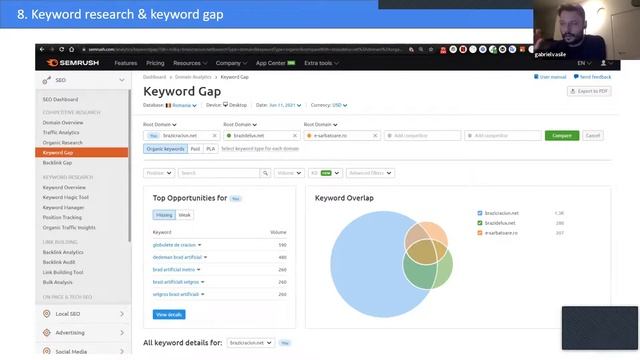Screen dimensions: 640x360
Task: Open the browser home icon
Action: [x=71, y=49]
